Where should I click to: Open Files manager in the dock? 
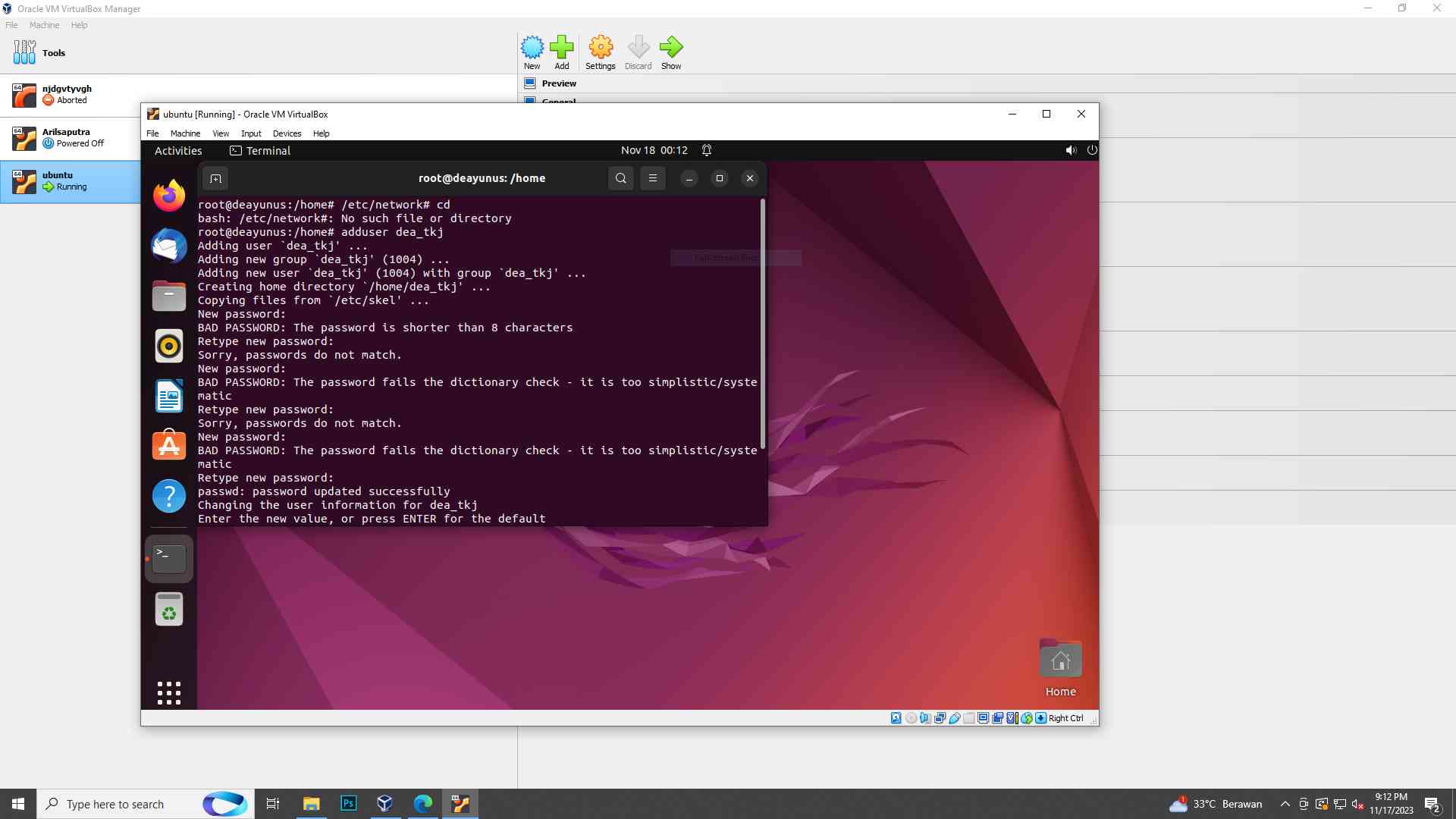[x=168, y=296]
